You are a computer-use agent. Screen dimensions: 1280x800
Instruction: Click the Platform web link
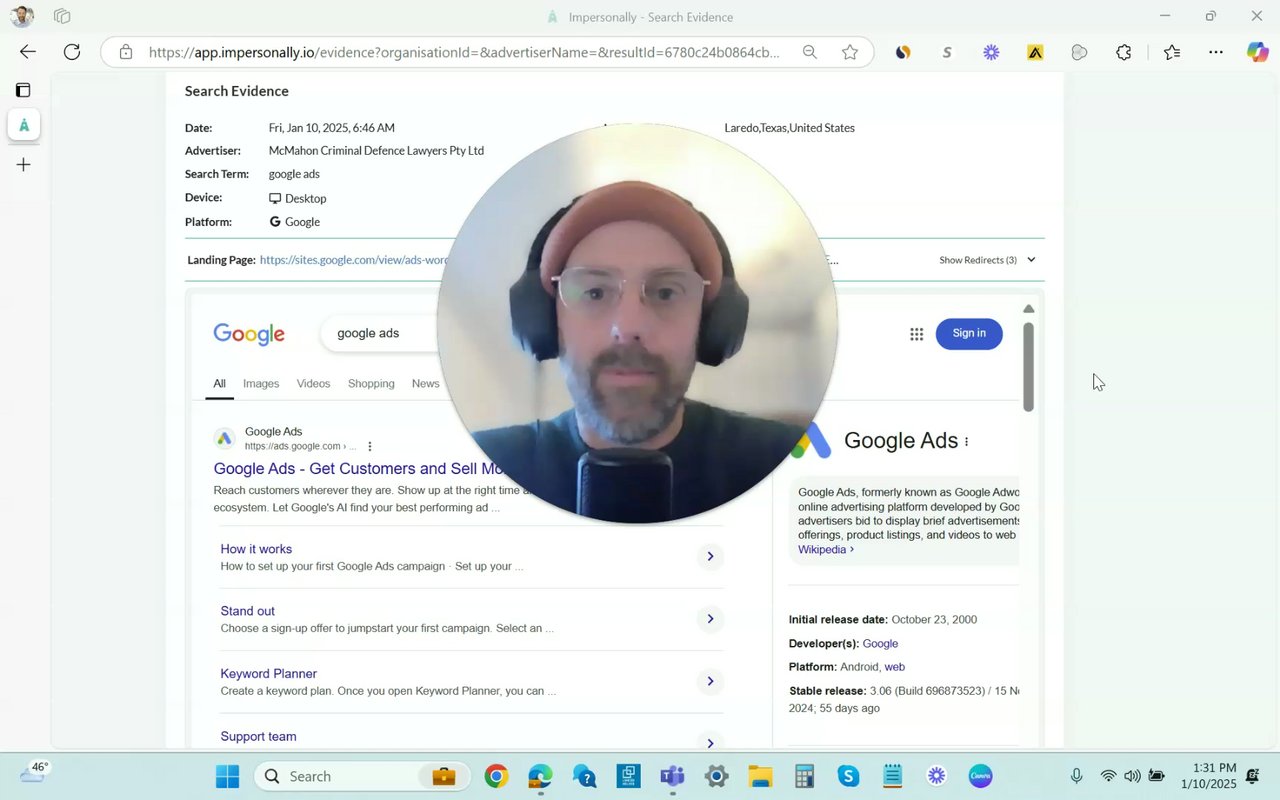click(894, 667)
